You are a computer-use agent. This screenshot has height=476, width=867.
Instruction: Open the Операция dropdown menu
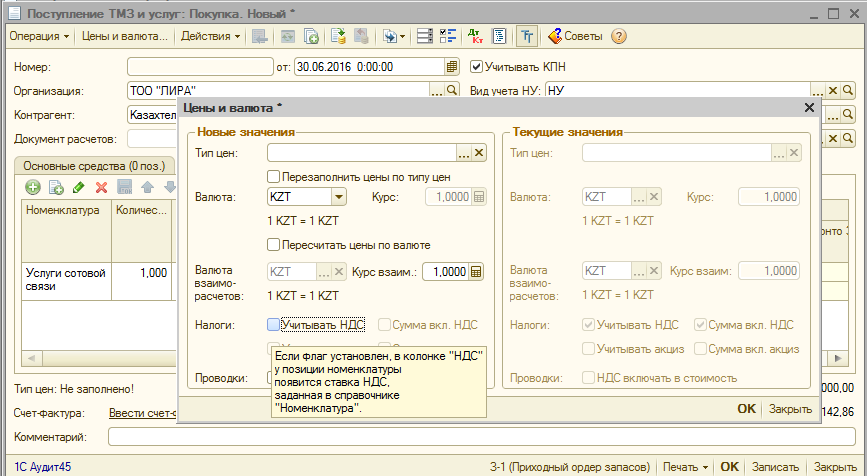pos(39,36)
